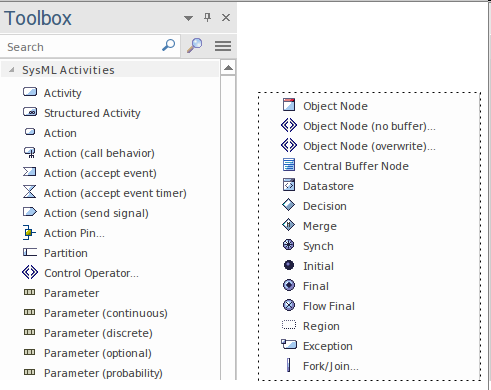Select the Flow Final node icon
Image resolution: width=491 pixels, height=390 pixels.
point(289,305)
